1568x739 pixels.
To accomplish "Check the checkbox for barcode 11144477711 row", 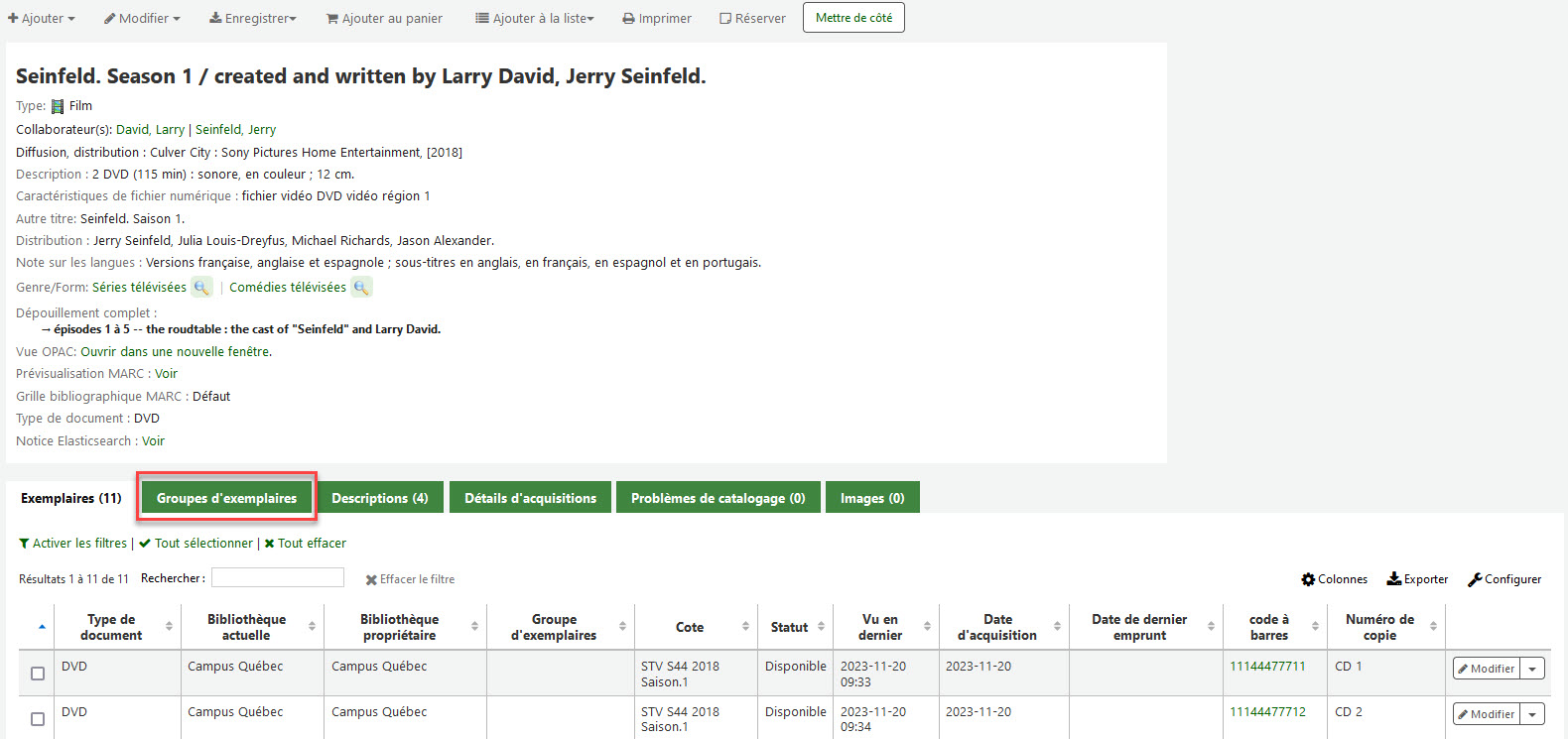I will pos(38,674).
